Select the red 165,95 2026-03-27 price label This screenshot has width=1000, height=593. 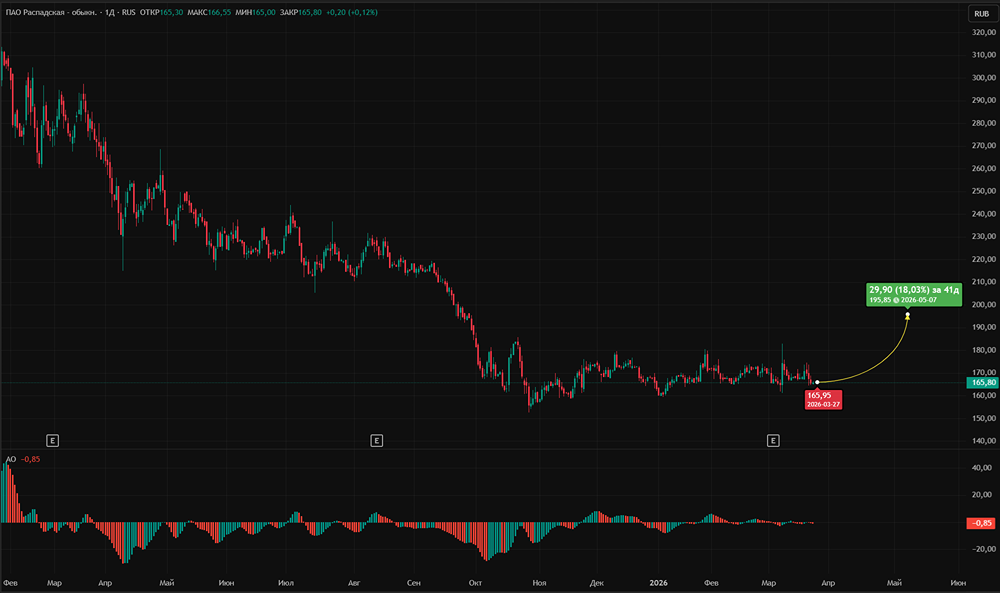click(823, 400)
